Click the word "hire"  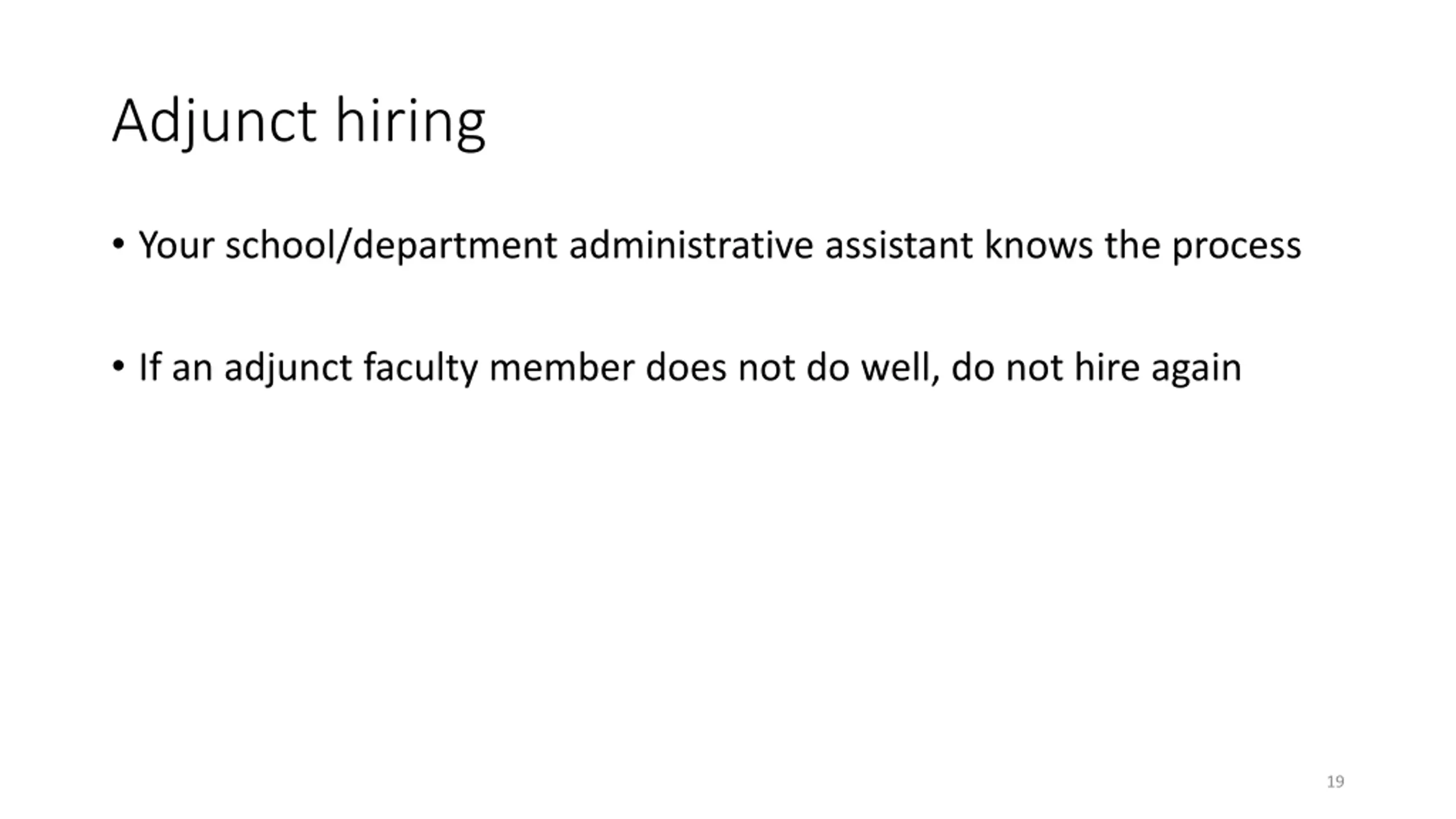1107,367
